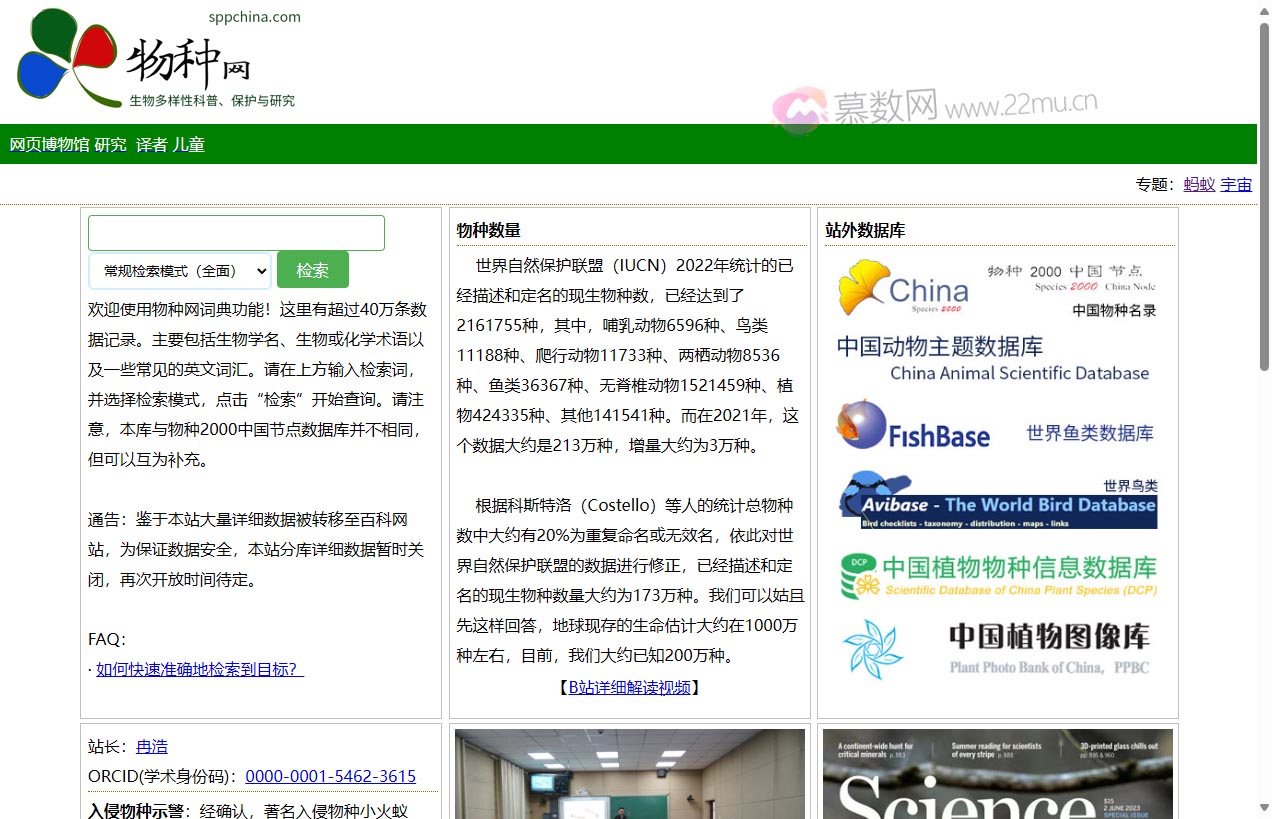Click the lecture classroom photo
Viewport: 1272px width, 819px height.
[629, 774]
